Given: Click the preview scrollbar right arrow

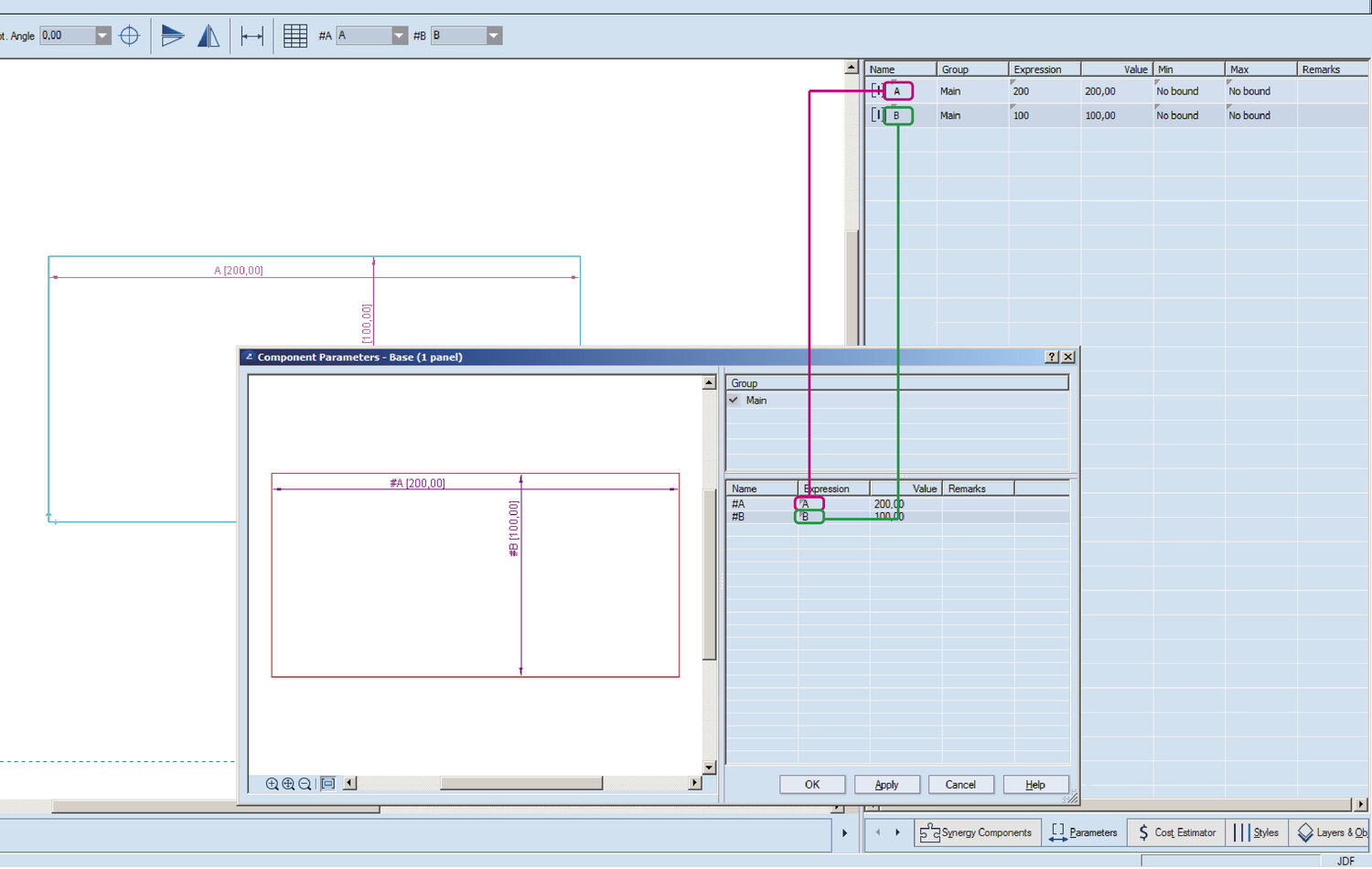Looking at the screenshot, I should coord(695,783).
